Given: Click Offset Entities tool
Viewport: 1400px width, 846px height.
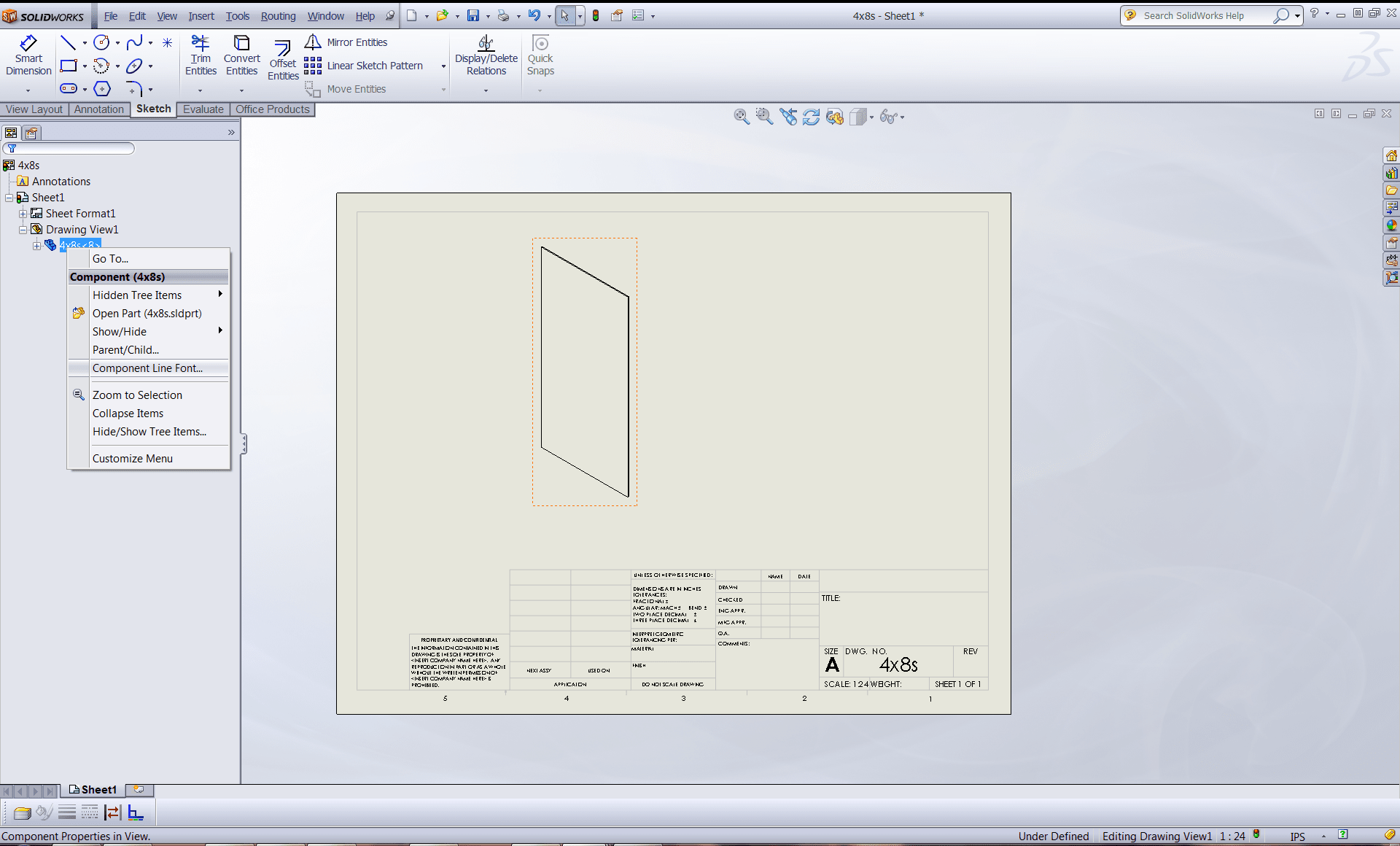Looking at the screenshot, I should point(283,58).
